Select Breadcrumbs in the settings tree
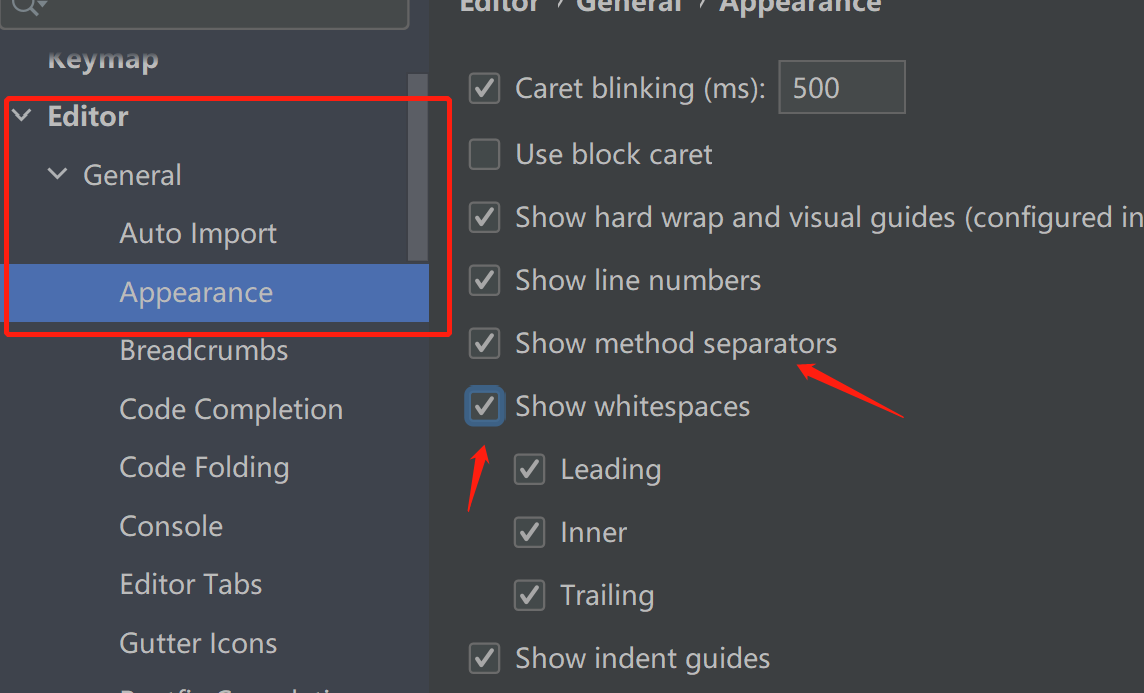 [204, 351]
